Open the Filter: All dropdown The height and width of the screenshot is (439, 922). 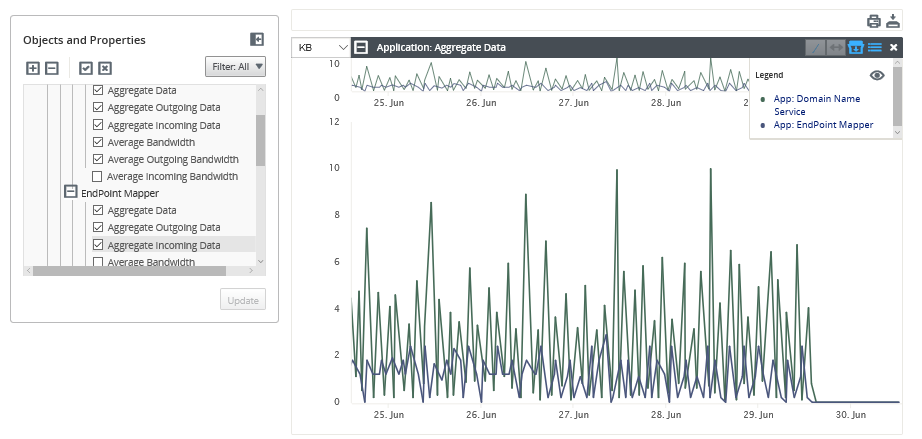pyautogui.click(x=235, y=66)
